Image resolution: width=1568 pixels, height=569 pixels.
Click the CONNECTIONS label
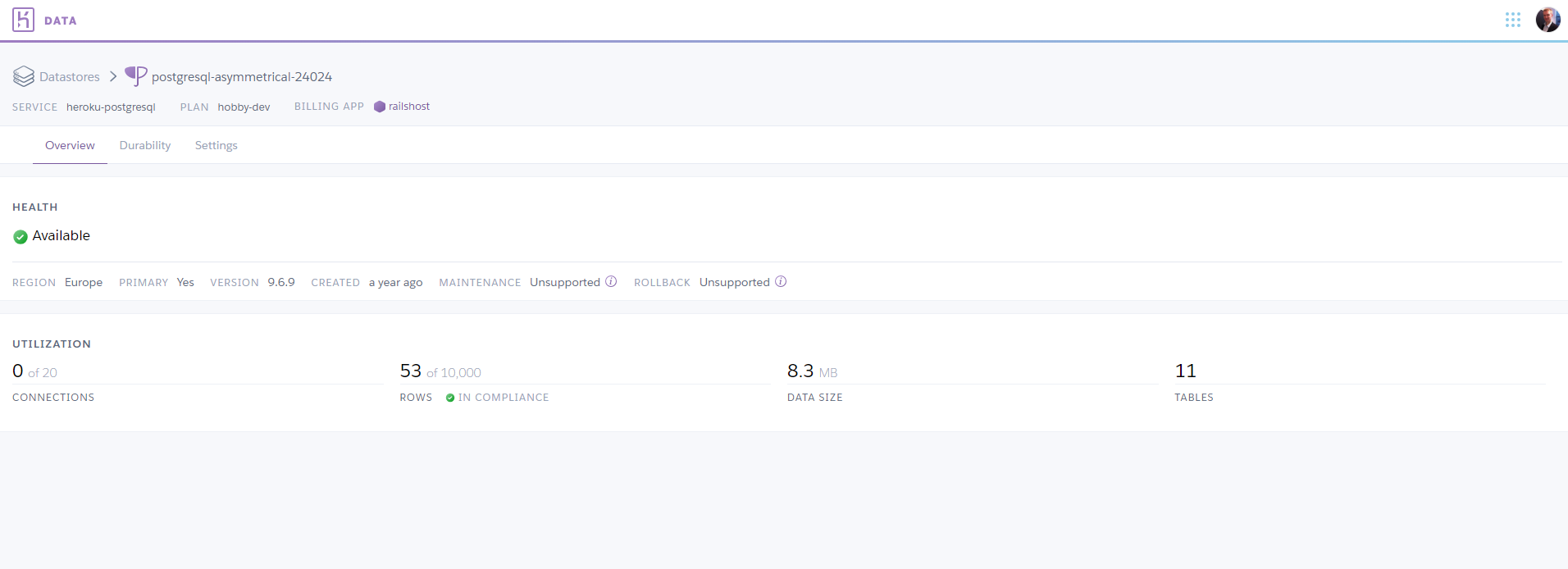(x=53, y=398)
